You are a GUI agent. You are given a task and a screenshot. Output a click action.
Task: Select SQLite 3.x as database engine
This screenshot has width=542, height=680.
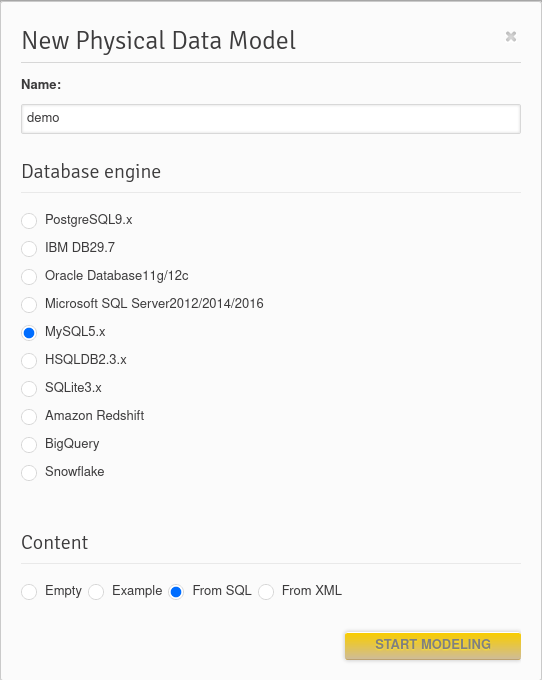(29, 389)
